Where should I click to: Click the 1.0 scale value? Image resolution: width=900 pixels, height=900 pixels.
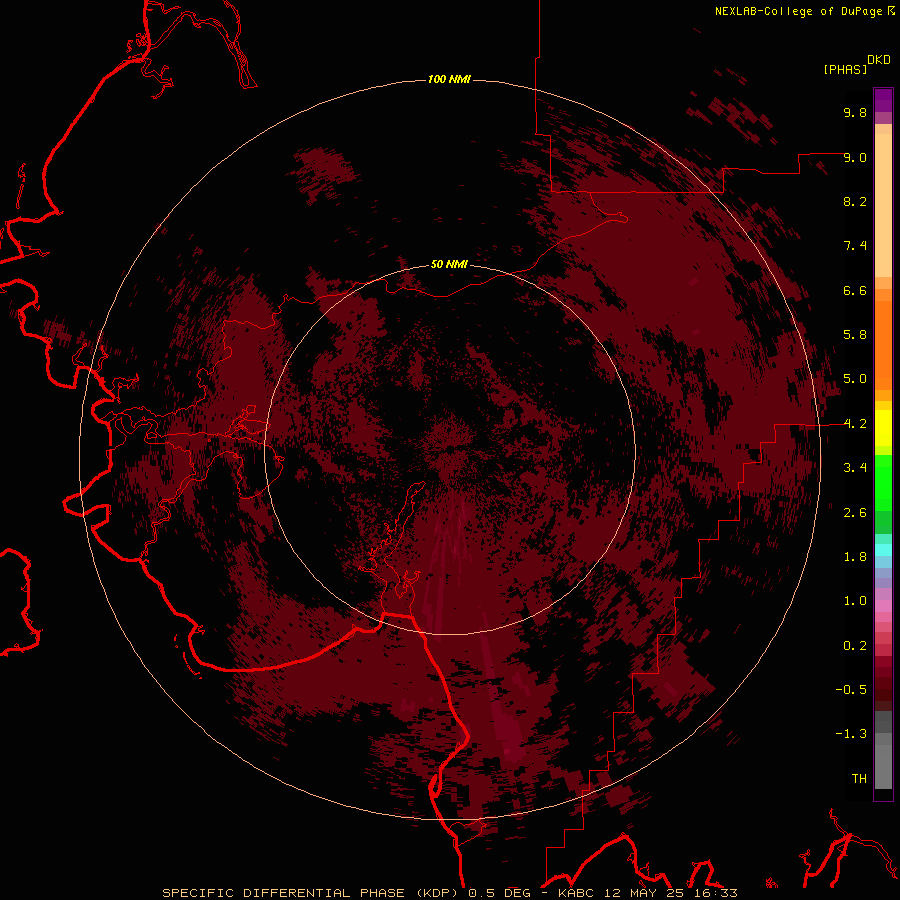(x=855, y=601)
